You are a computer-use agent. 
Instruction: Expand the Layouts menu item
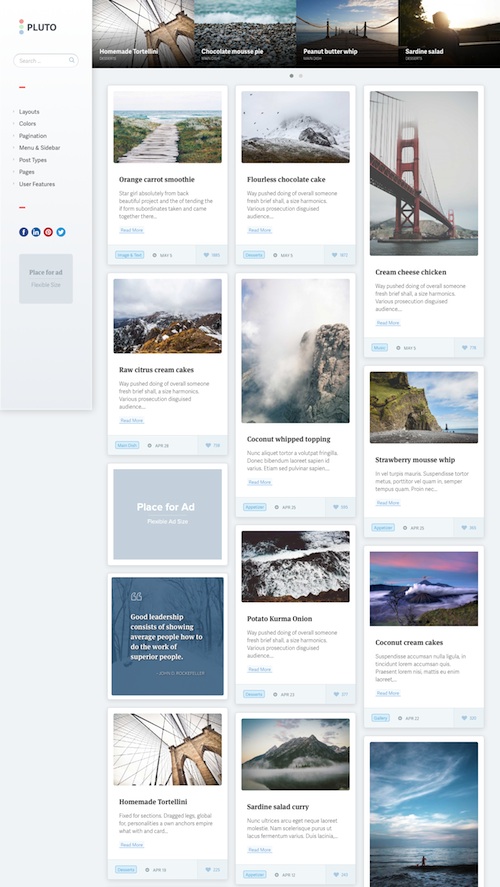[x=29, y=112]
